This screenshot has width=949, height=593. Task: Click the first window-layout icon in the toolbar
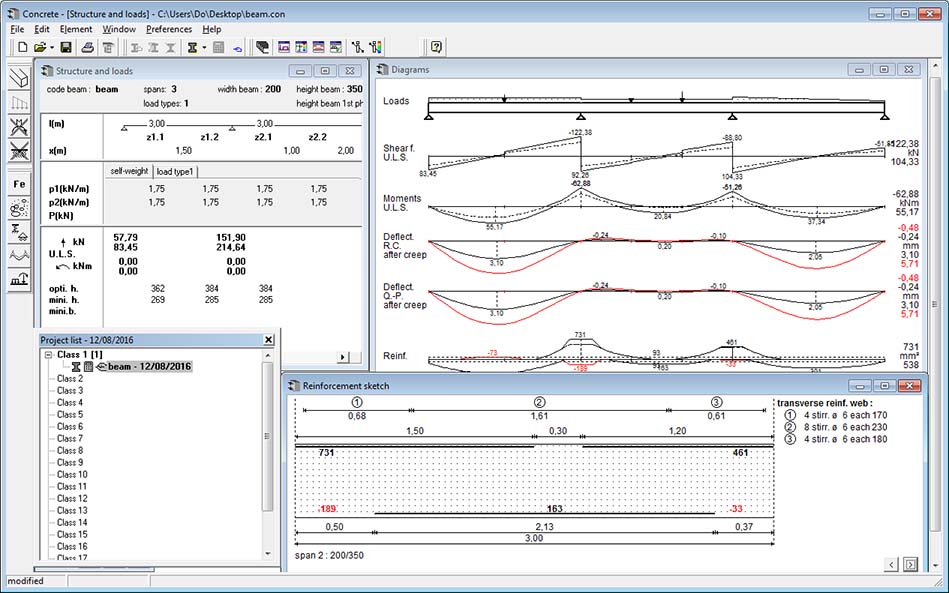click(x=283, y=47)
